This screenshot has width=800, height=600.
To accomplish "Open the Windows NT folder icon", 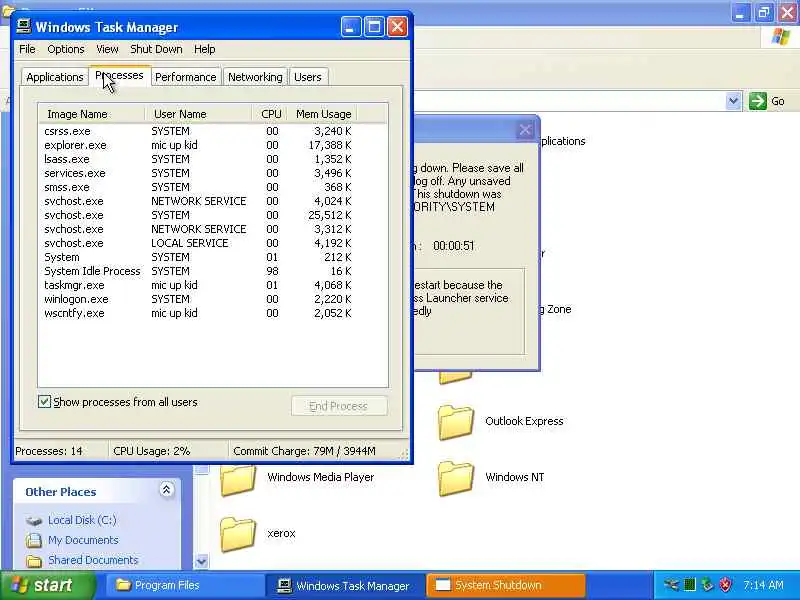I will coord(456,478).
